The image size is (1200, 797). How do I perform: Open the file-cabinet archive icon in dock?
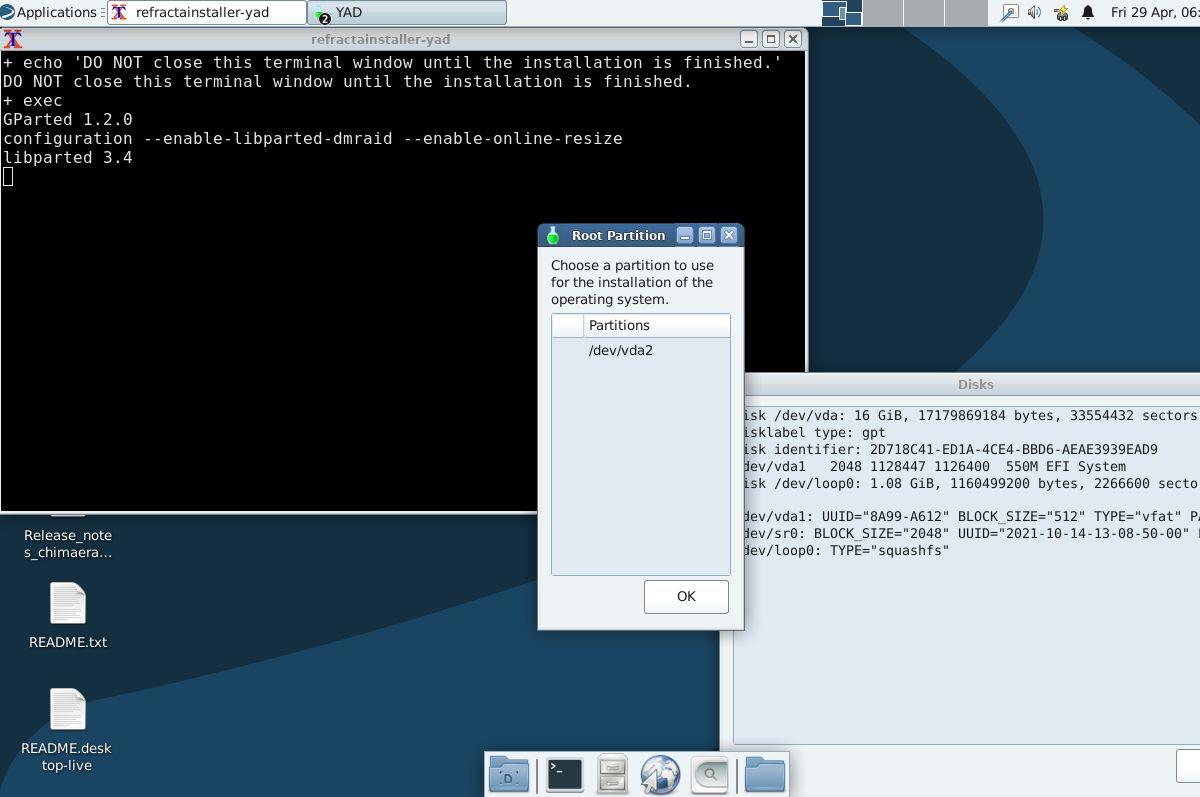coord(611,773)
